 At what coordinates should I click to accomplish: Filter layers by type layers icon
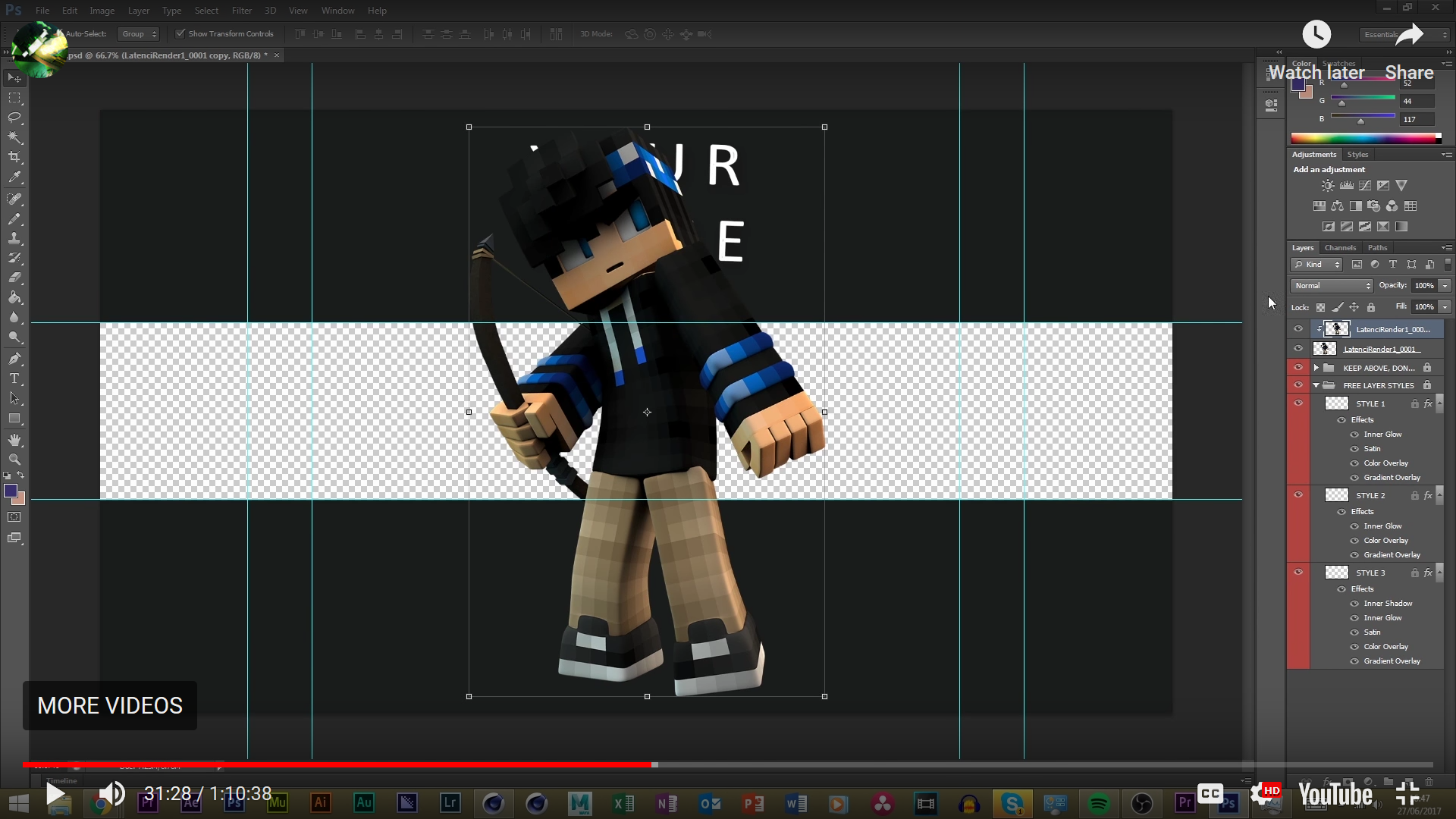[1393, 265]
